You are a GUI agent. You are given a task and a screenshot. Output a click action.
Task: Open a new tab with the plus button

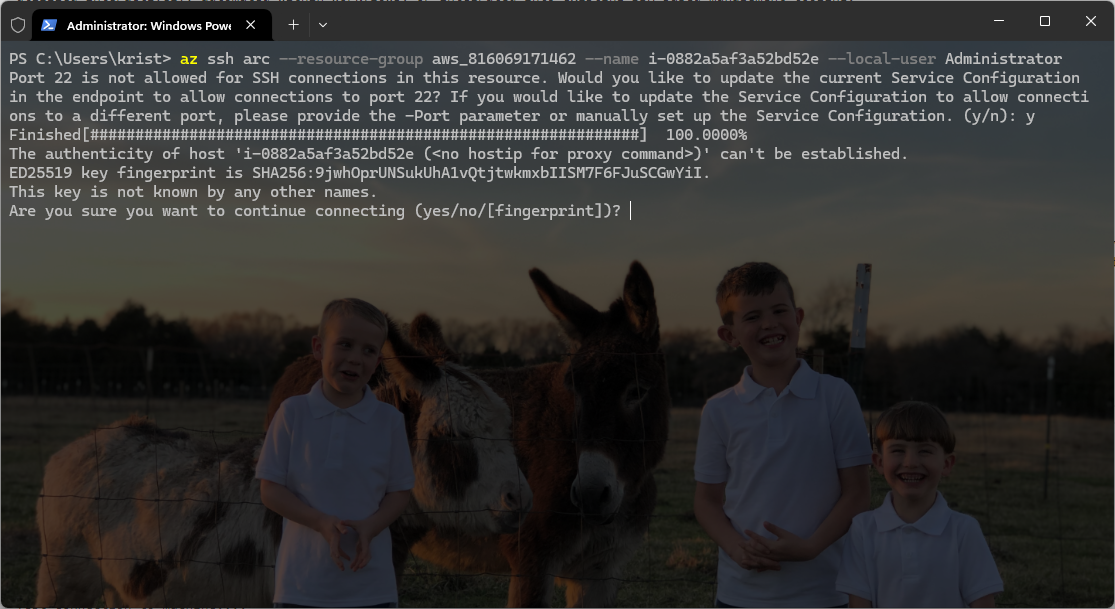[x=293, y=24]
